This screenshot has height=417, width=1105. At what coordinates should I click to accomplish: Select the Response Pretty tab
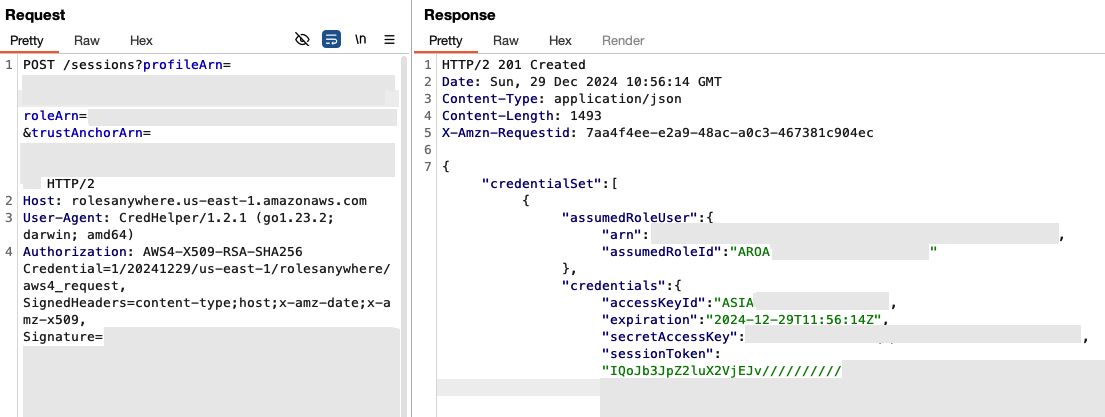[x=445, y=41]
